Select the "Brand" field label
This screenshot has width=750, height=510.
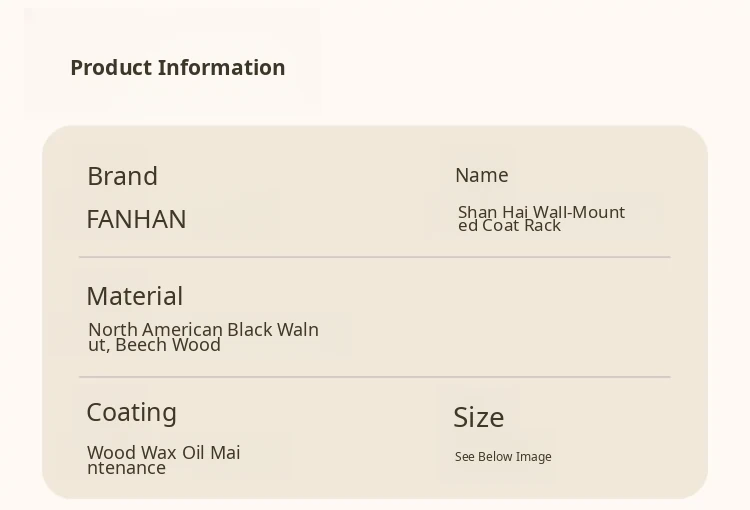click(122, 176)
